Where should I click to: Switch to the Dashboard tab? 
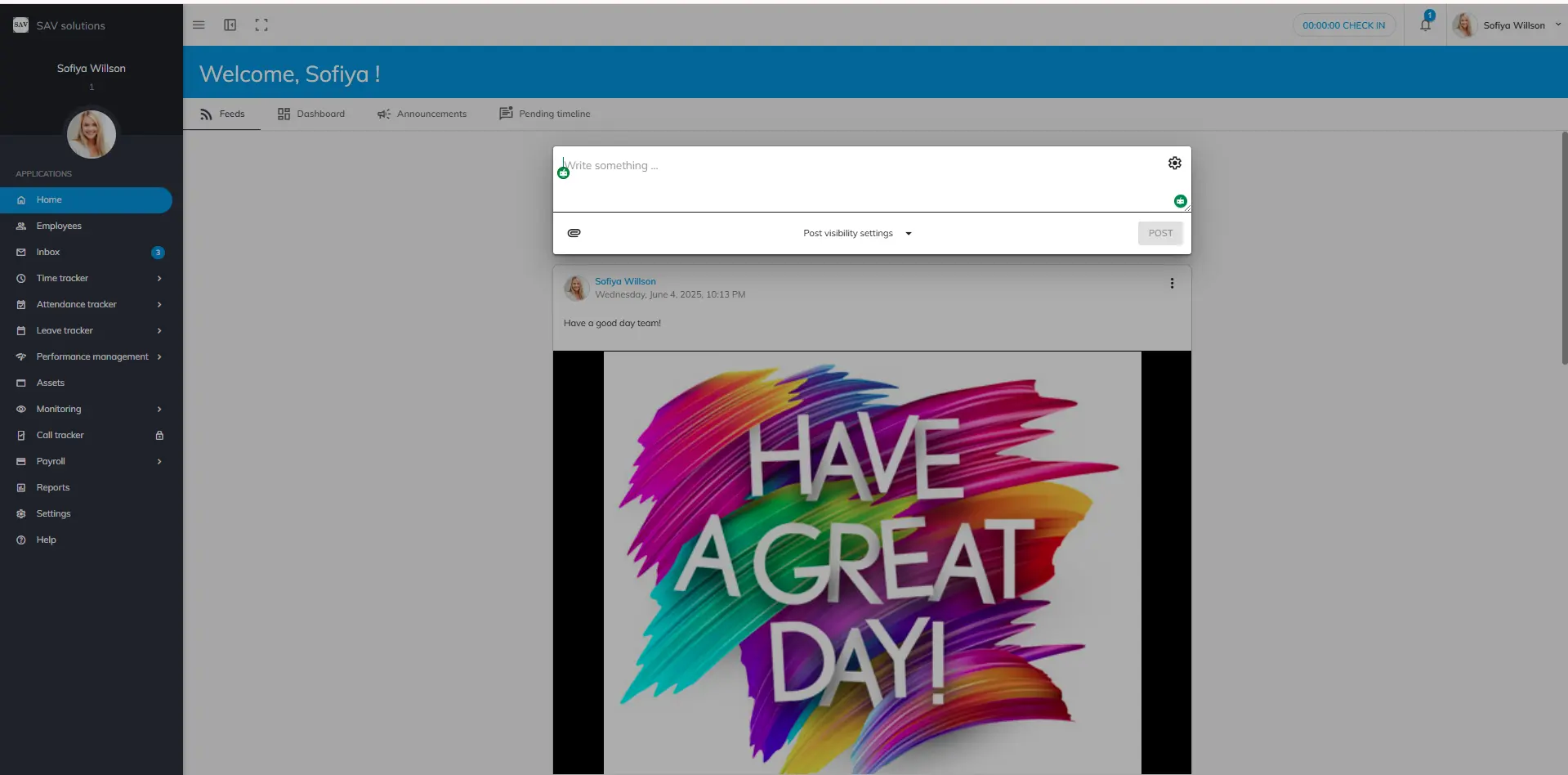311,114
